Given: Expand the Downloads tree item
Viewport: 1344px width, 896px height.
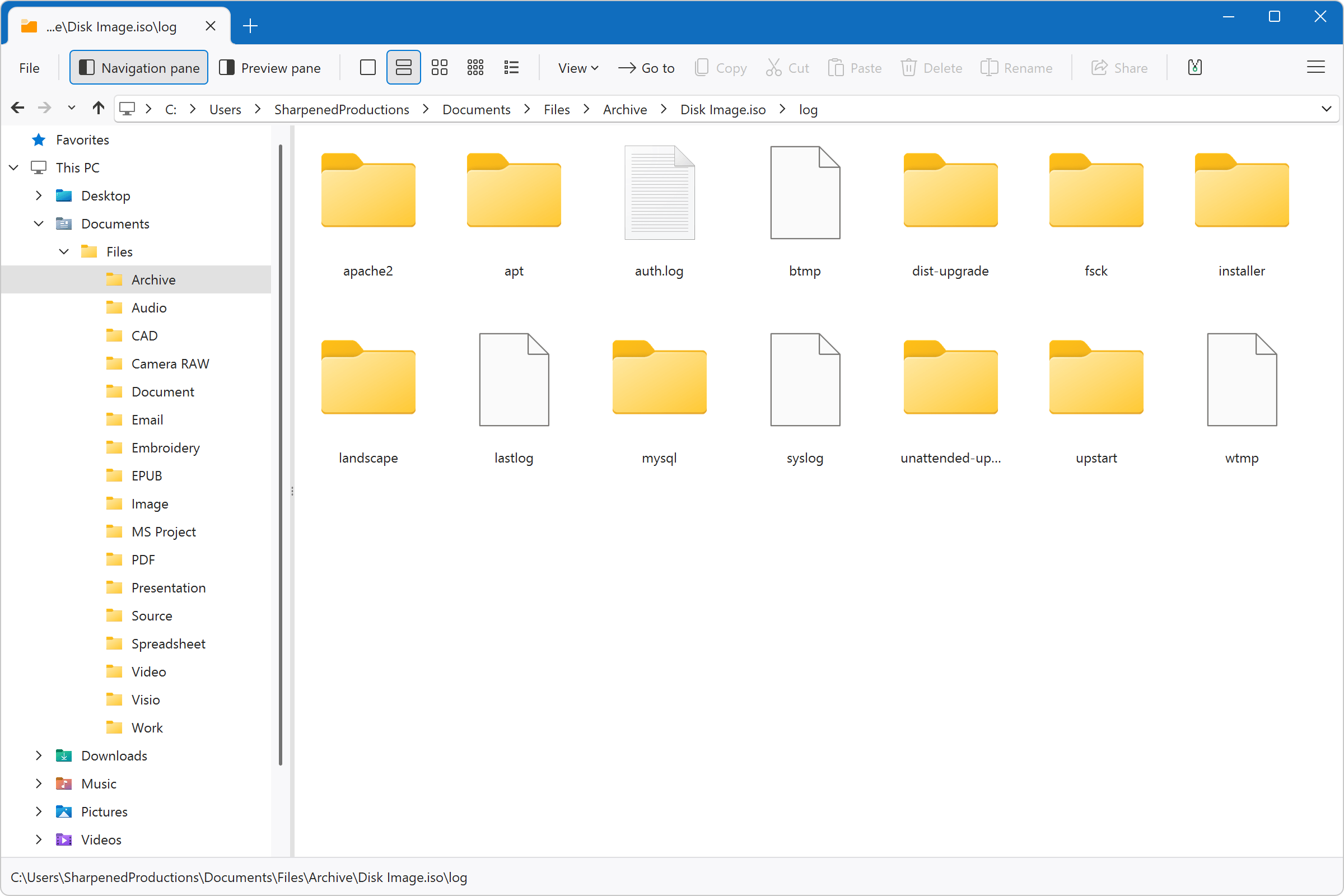Looking at the screenshot, I should [38, 755].
